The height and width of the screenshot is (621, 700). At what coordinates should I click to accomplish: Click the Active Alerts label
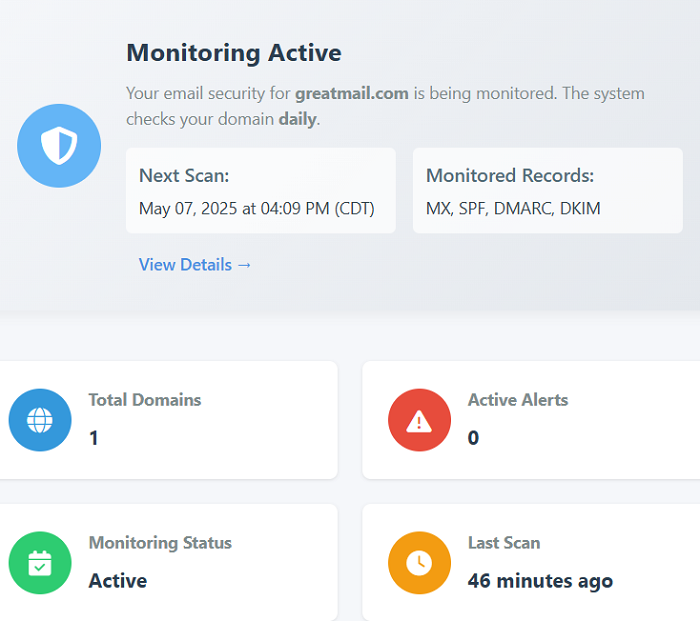(x=518, y=400)
